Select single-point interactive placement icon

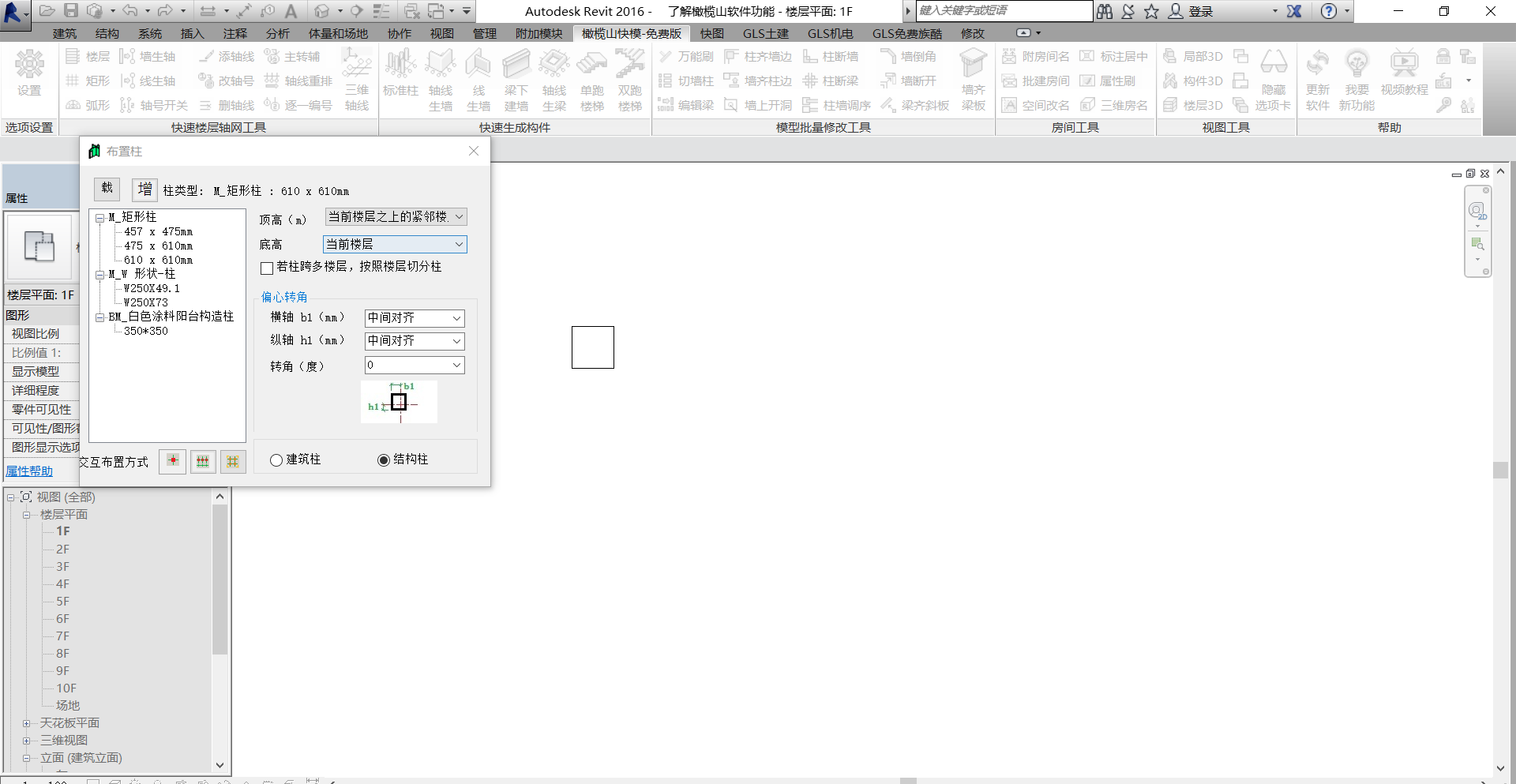pyautogui.click(x=173, y=461)
